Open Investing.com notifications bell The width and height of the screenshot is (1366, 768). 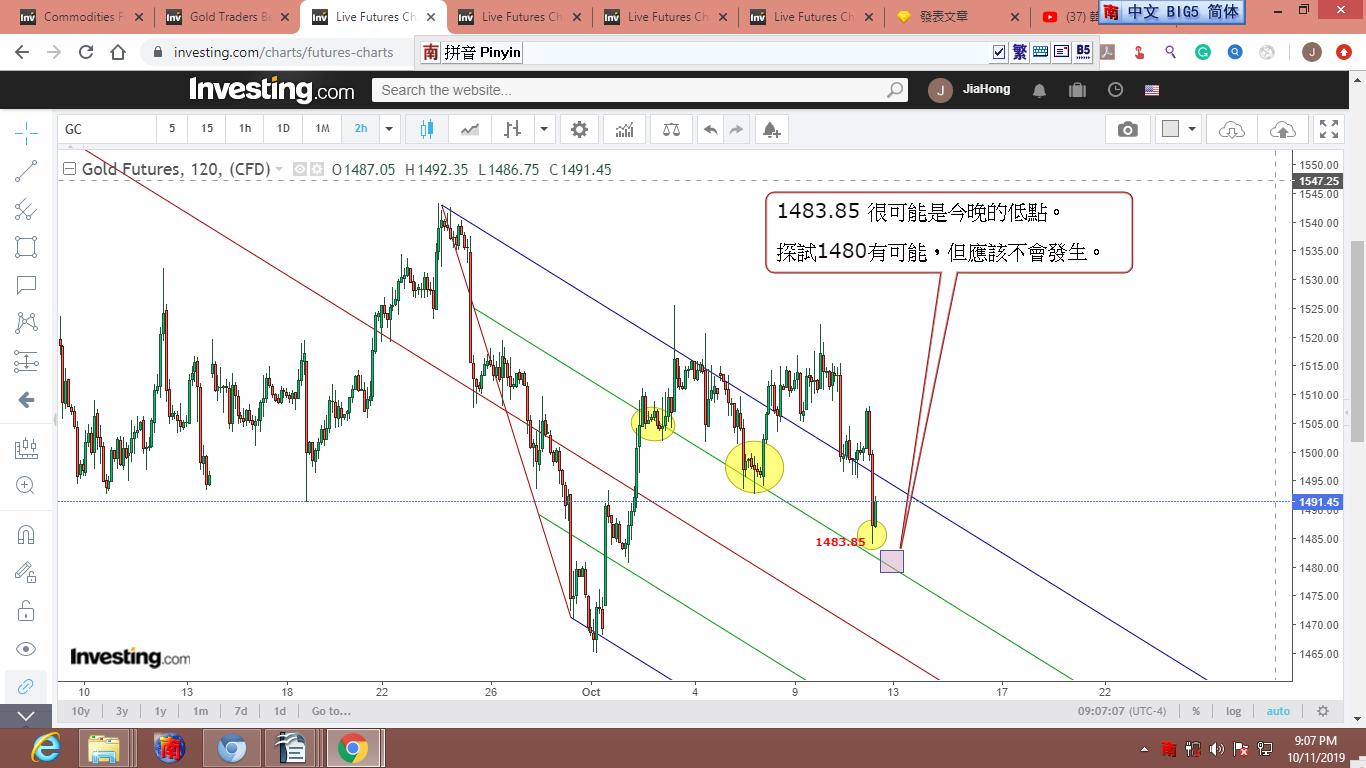[1039, 90]
